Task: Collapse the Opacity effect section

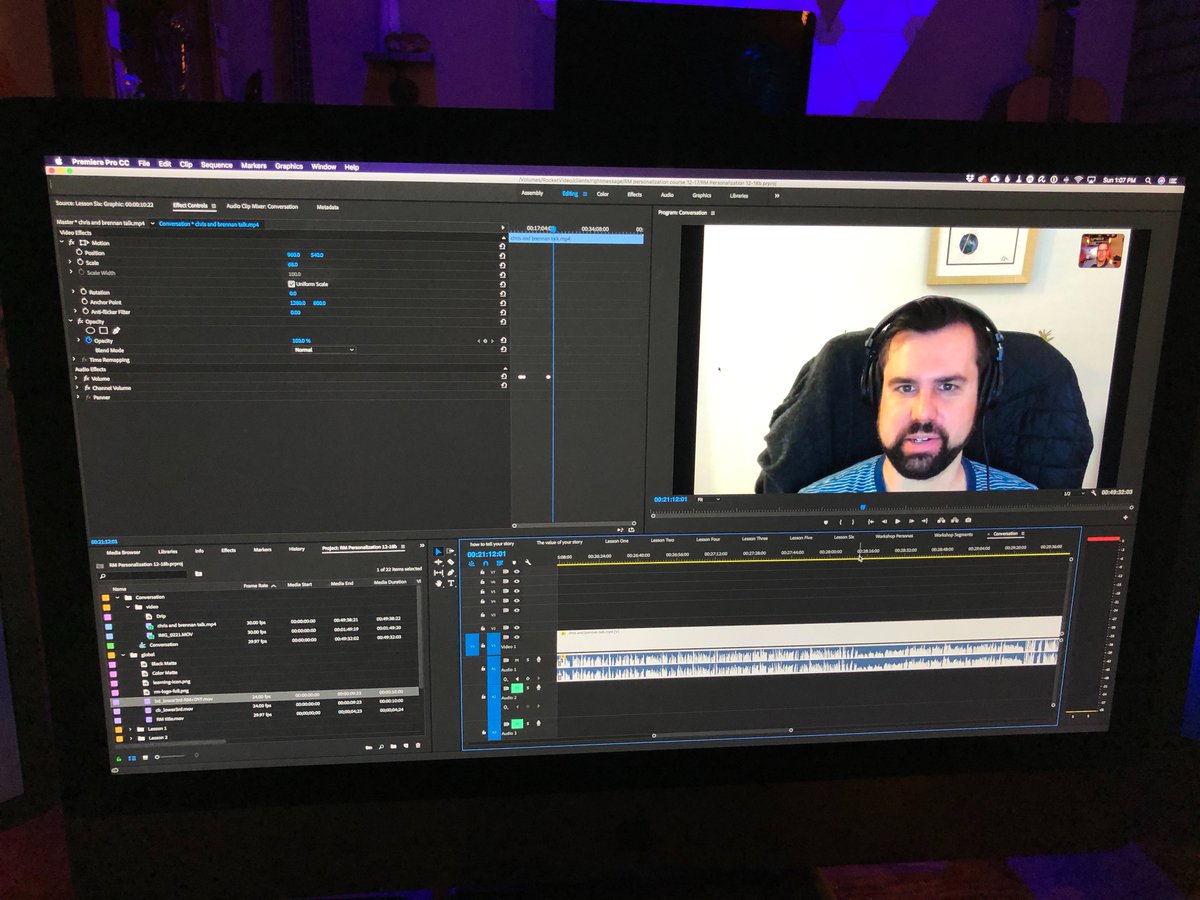Action: point(70,321)
